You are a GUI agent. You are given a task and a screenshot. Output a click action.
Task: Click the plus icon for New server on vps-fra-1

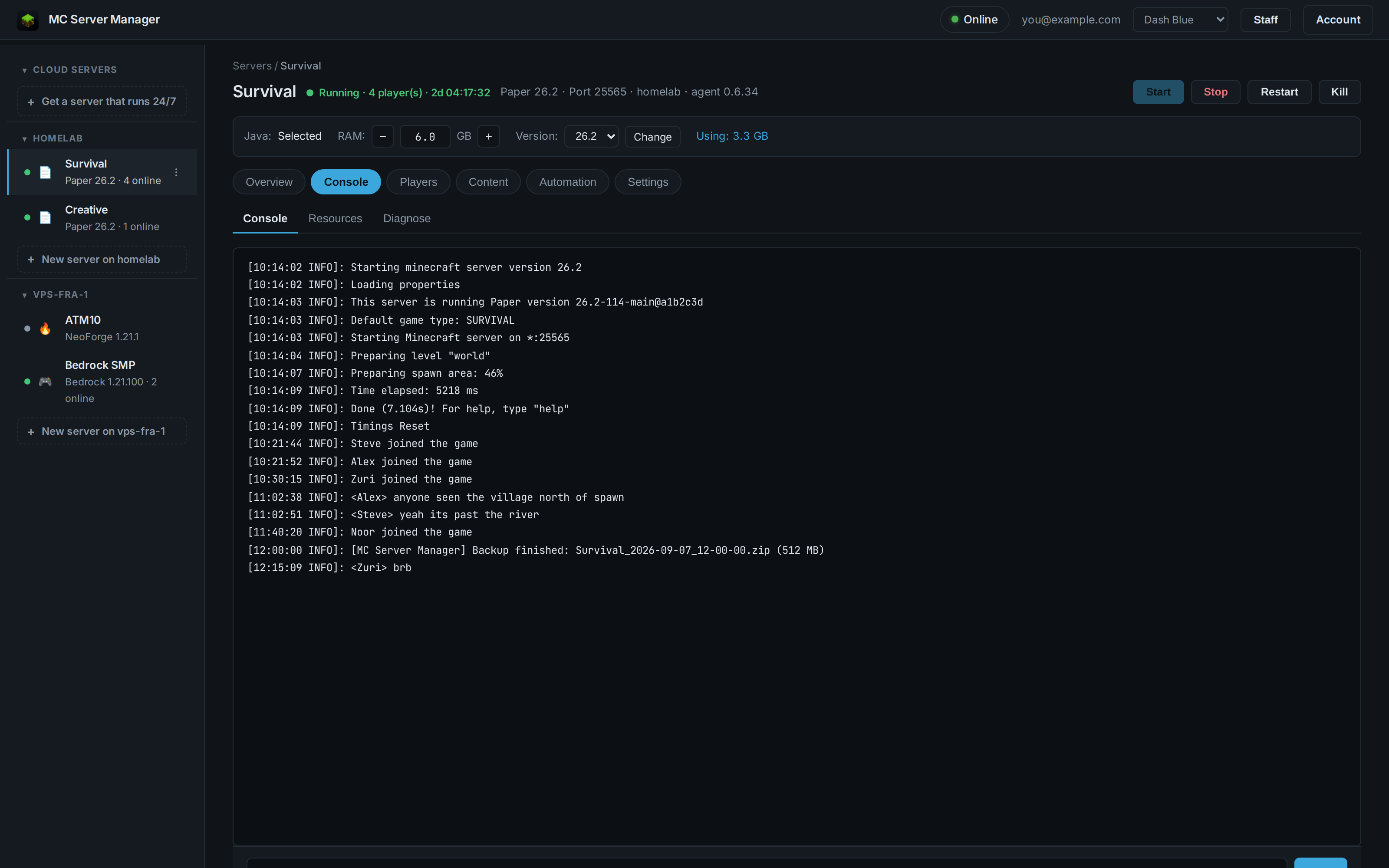(x=31, y=432)
